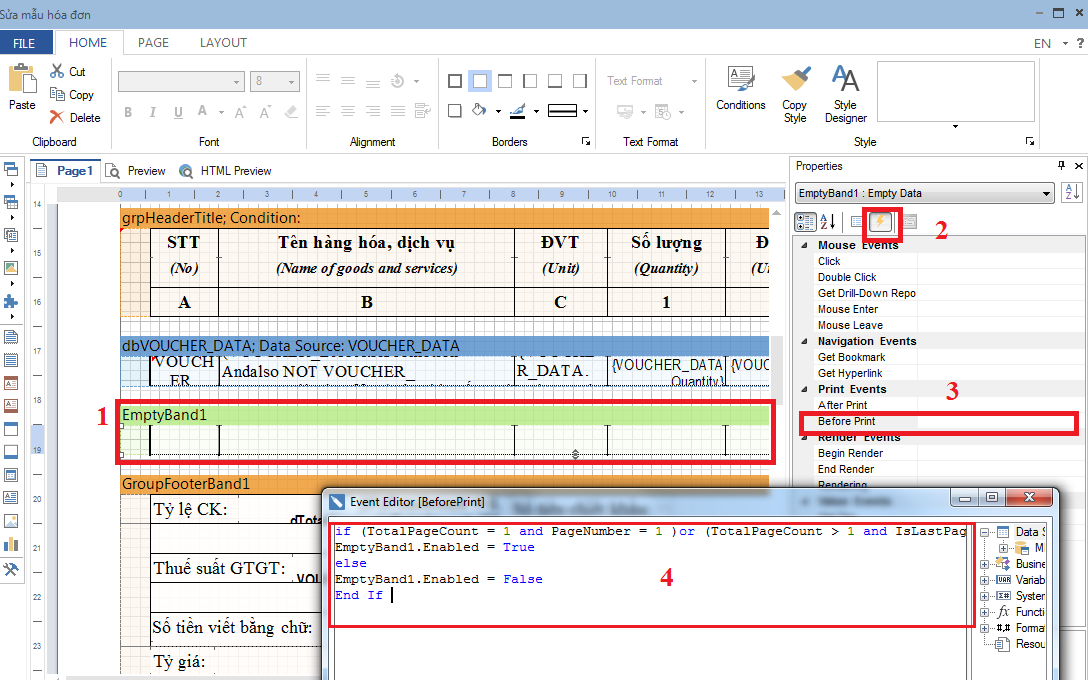
Task: Collapse the Navigation Events group
Action: pyautogui.click(x=805, y=341)
